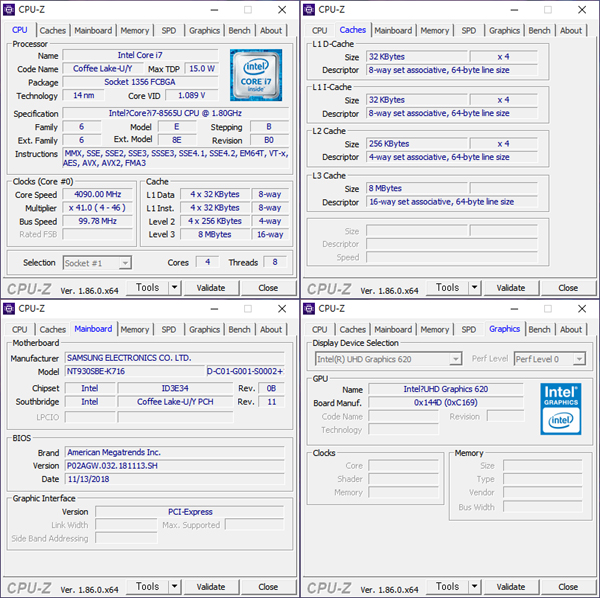Click the Intel Graphics logo badge
600x598 pixels.
561,409
